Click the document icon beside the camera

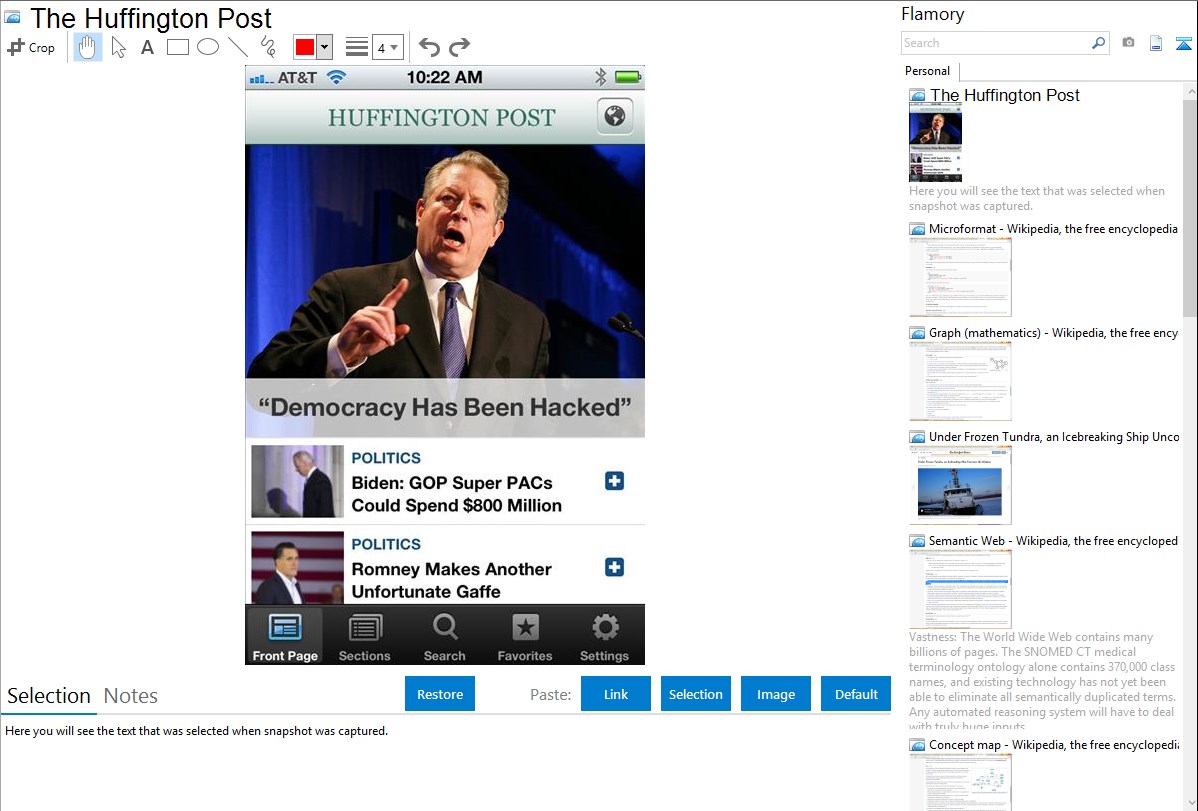pyautogui.click(x=1156, y=43)
